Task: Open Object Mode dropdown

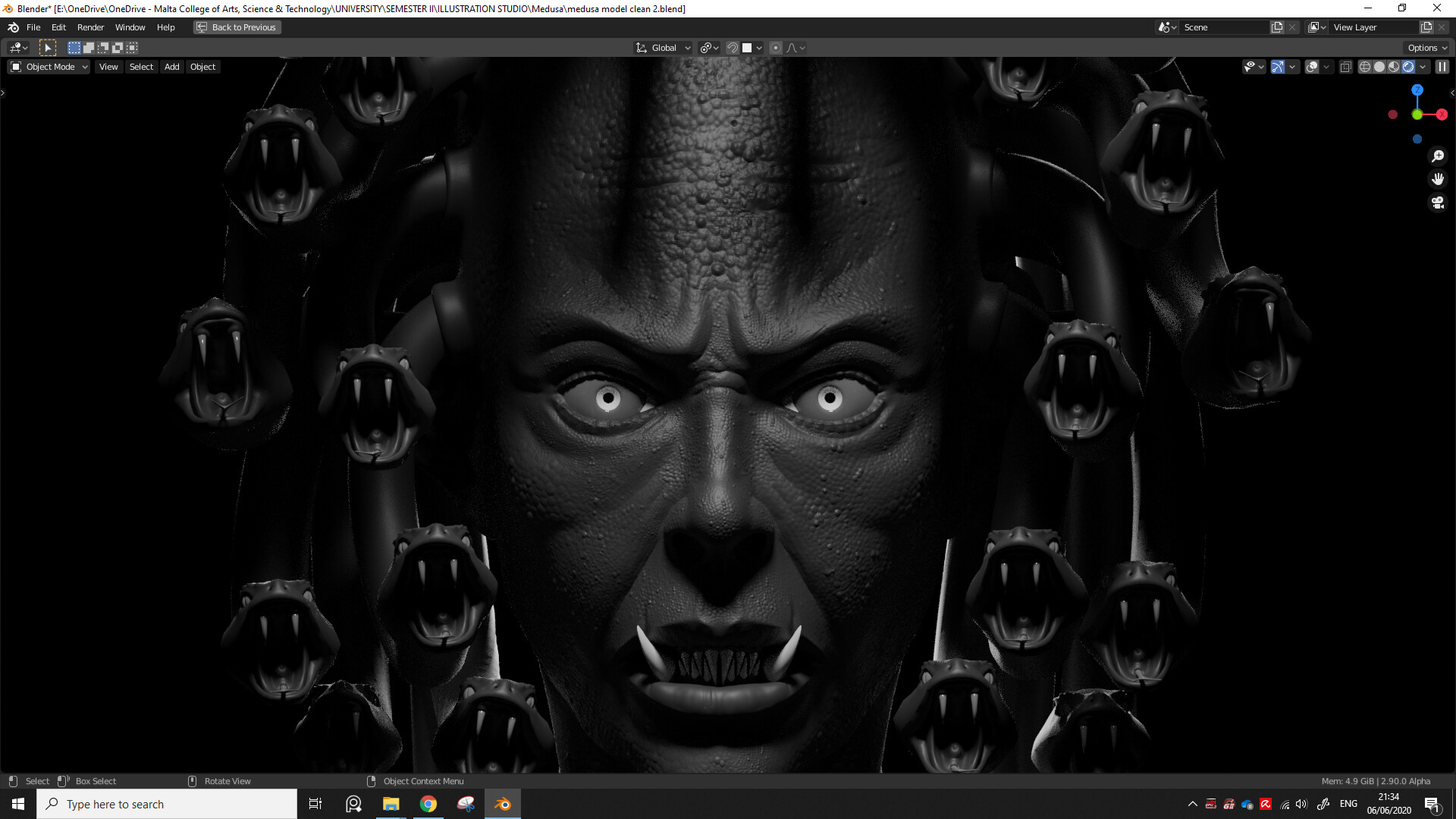Action: tap(49, 67)
